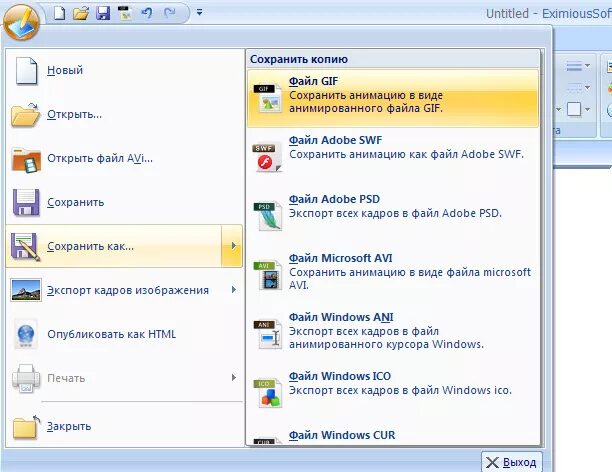
Task: Open Customize Quick Access Toolbar dropdown arrow
Action: [199, 12]
